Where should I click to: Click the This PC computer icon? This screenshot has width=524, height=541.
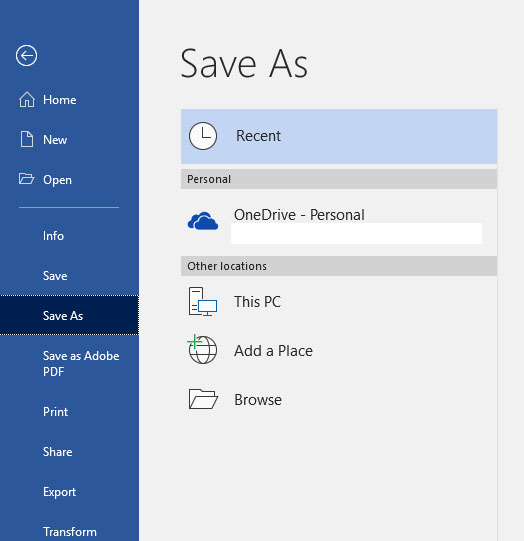pyautogui.click(x=203, y=302)
